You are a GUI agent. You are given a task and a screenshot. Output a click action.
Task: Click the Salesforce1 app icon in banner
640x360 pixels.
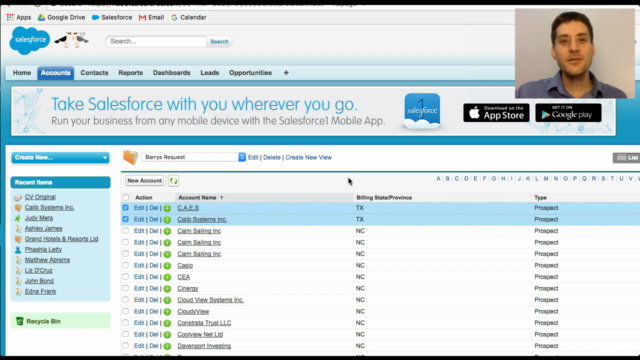(422, 111)
